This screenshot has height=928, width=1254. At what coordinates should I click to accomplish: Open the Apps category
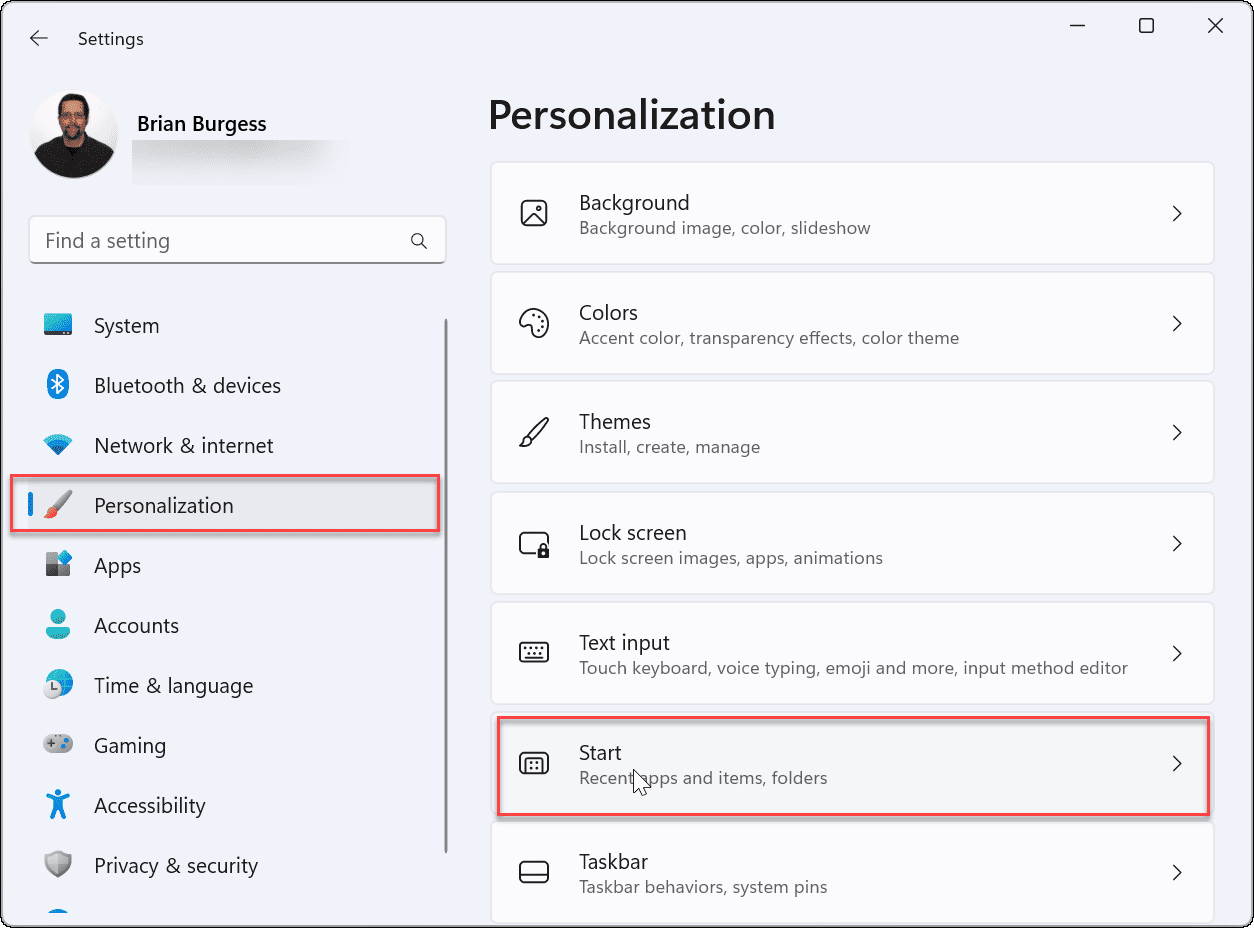click(117, 566)
